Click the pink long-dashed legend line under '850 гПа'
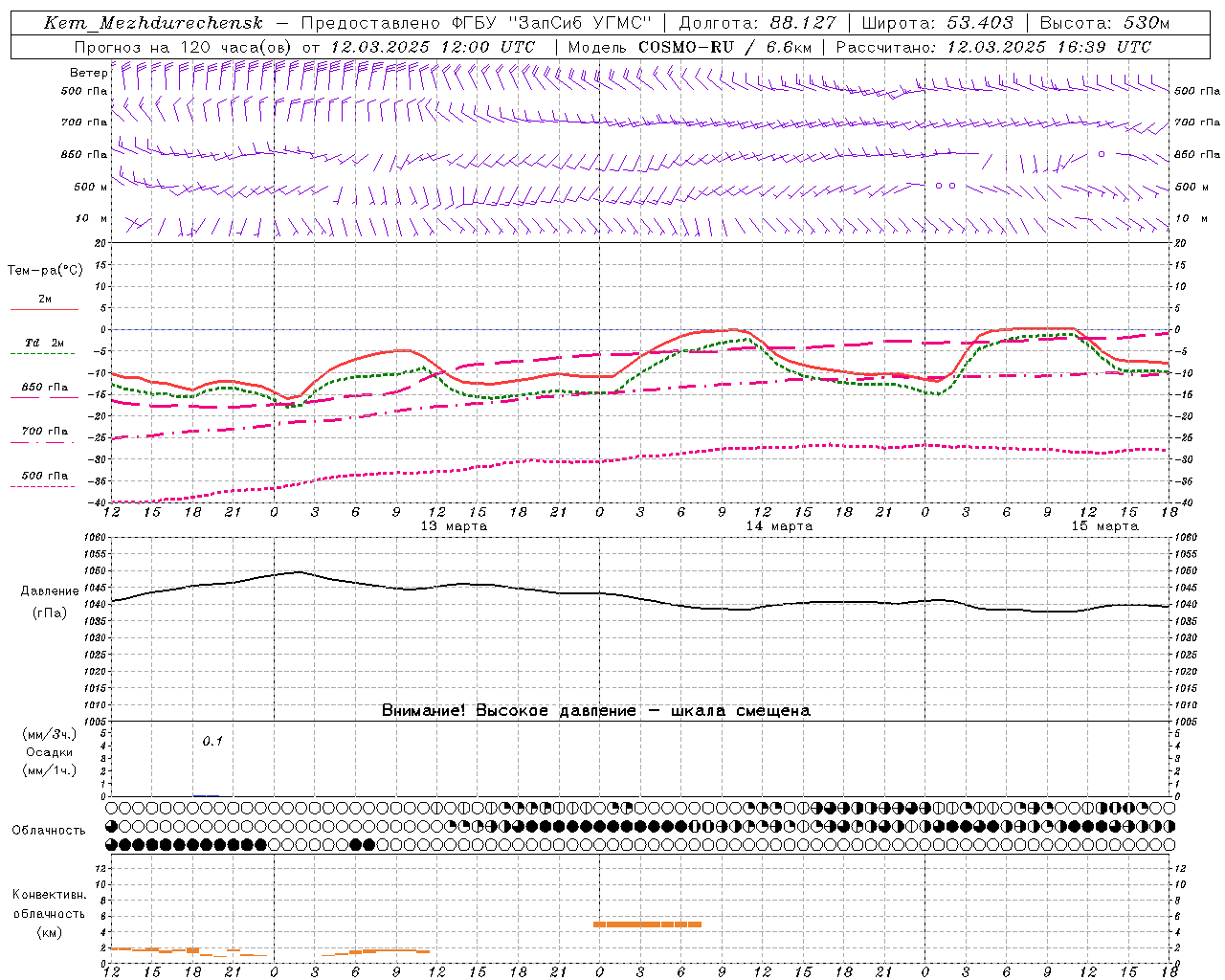Viewport: 1225px width, 980px height. (43, 398)
